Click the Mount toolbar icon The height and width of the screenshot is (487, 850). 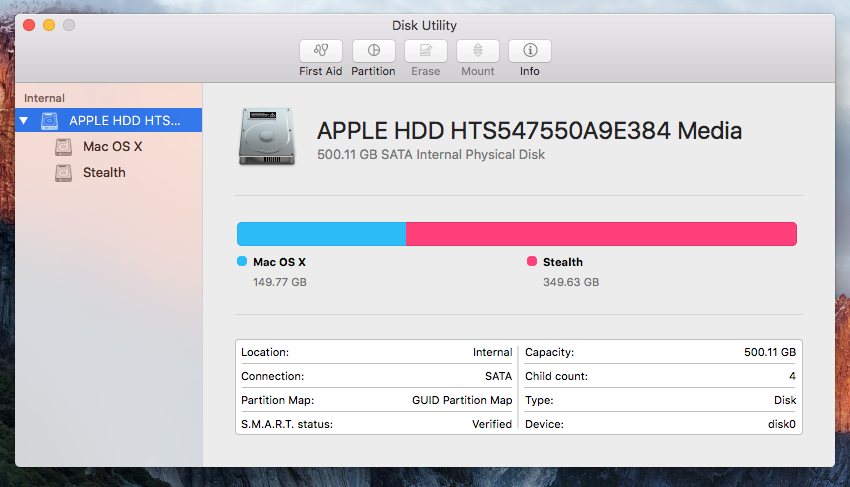(478, 51)
